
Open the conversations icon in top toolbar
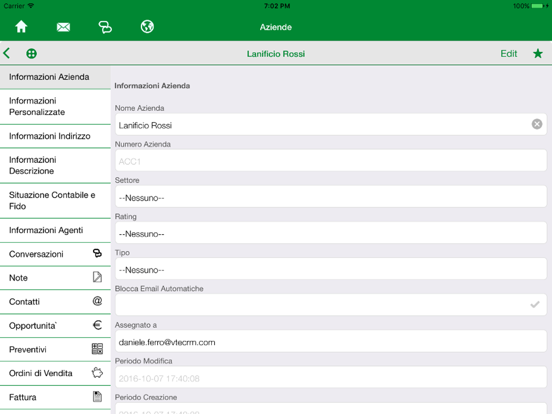[105, 27]
